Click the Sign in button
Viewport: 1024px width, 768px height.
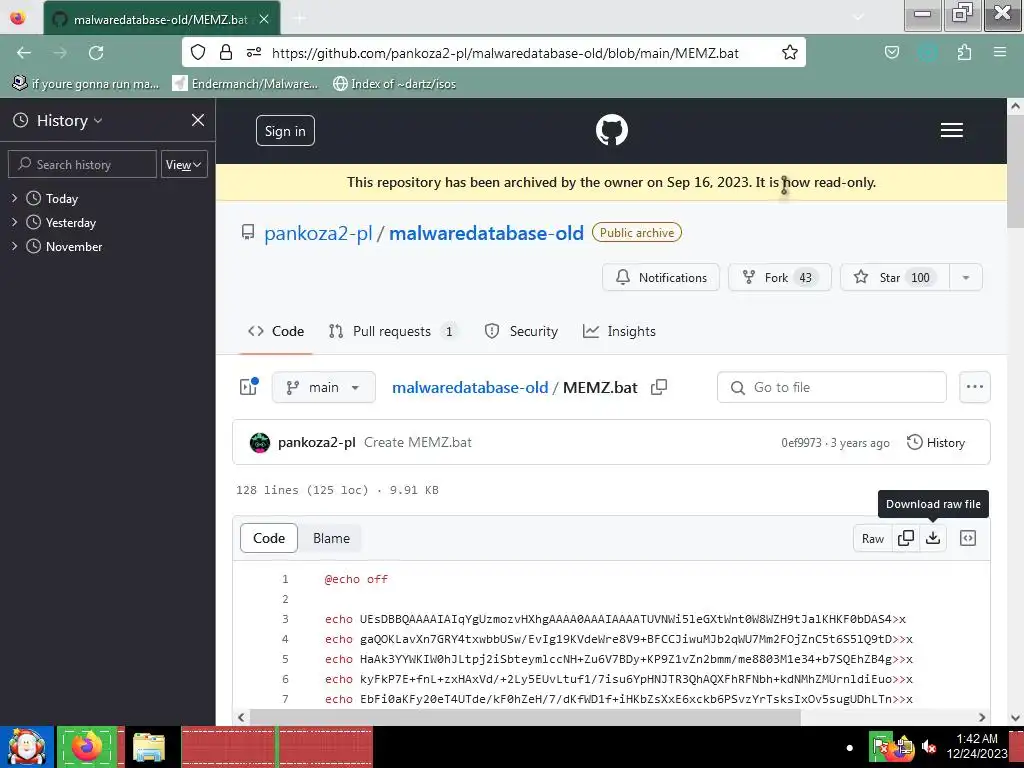[285, 131]
